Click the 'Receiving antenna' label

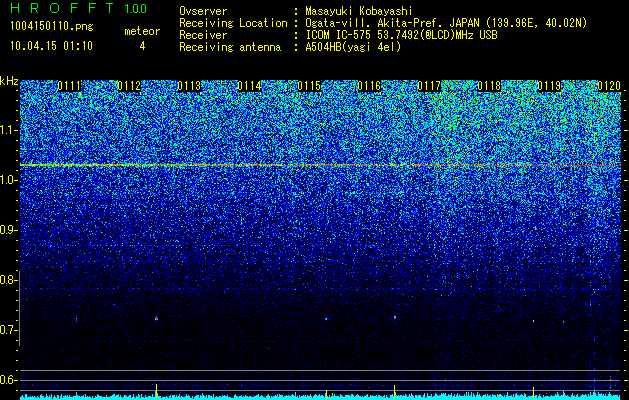pyautogui.click(x=230, y=47)
